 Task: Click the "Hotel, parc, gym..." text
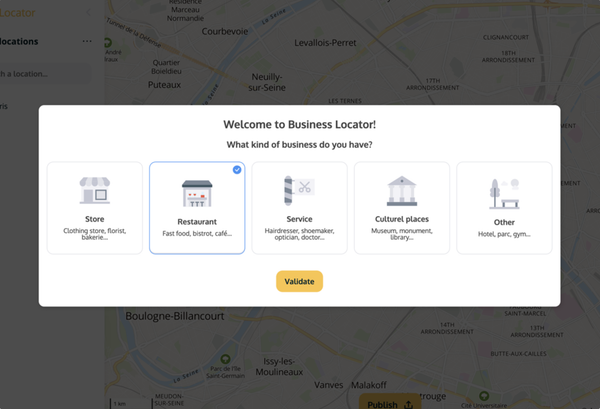click(x=504, y=234)
